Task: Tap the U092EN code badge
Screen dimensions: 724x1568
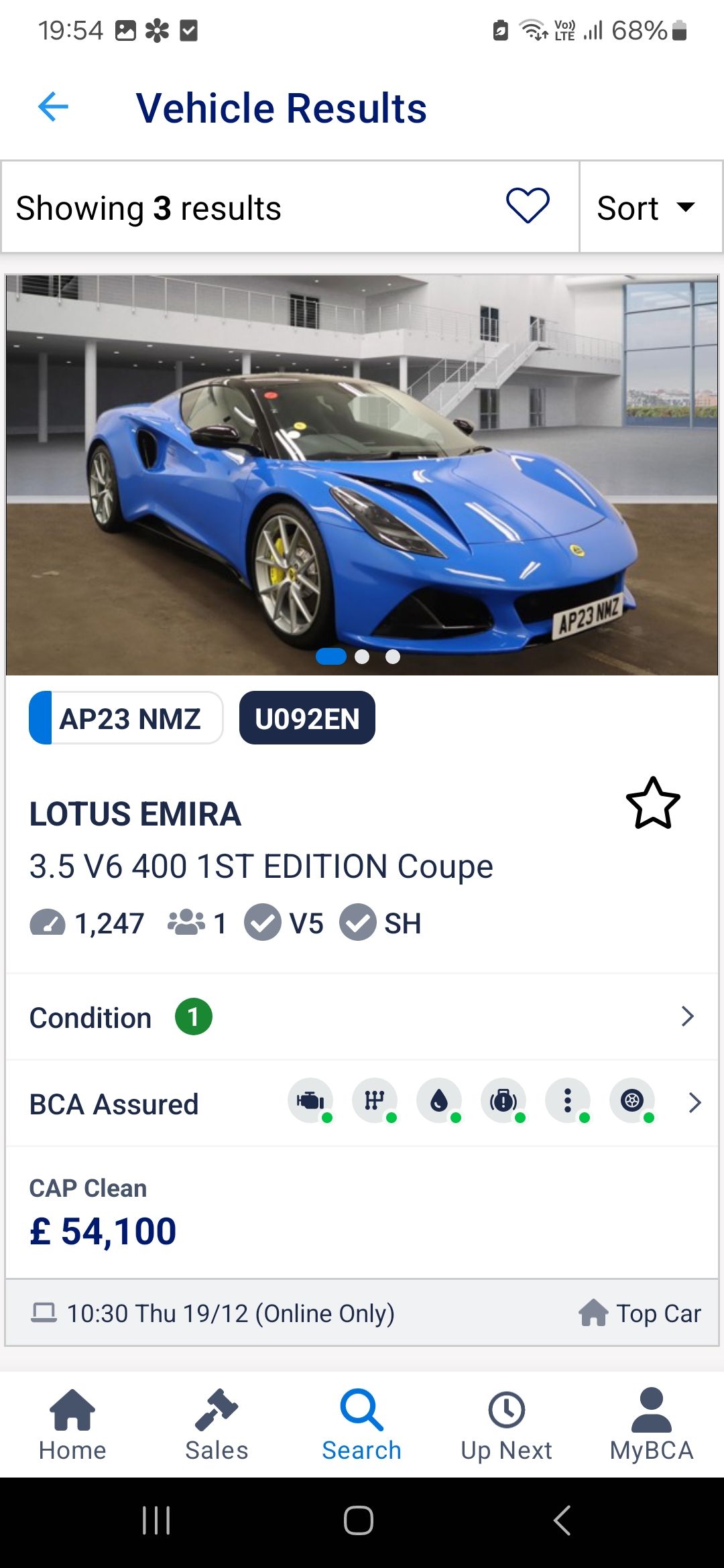Action: click(307, 718)
